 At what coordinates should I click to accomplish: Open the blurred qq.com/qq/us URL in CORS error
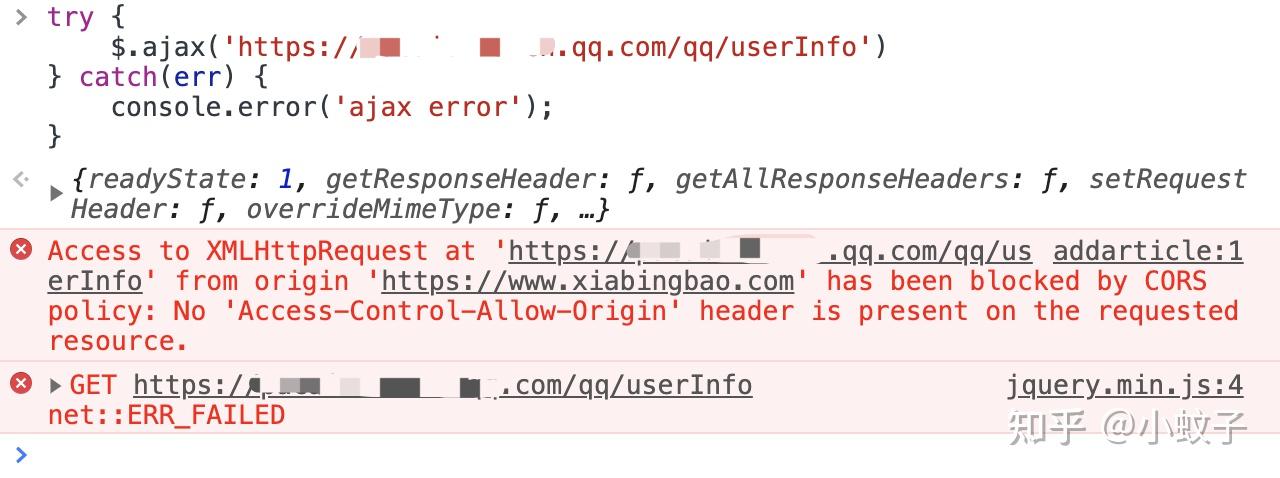[x=770, y=251]
